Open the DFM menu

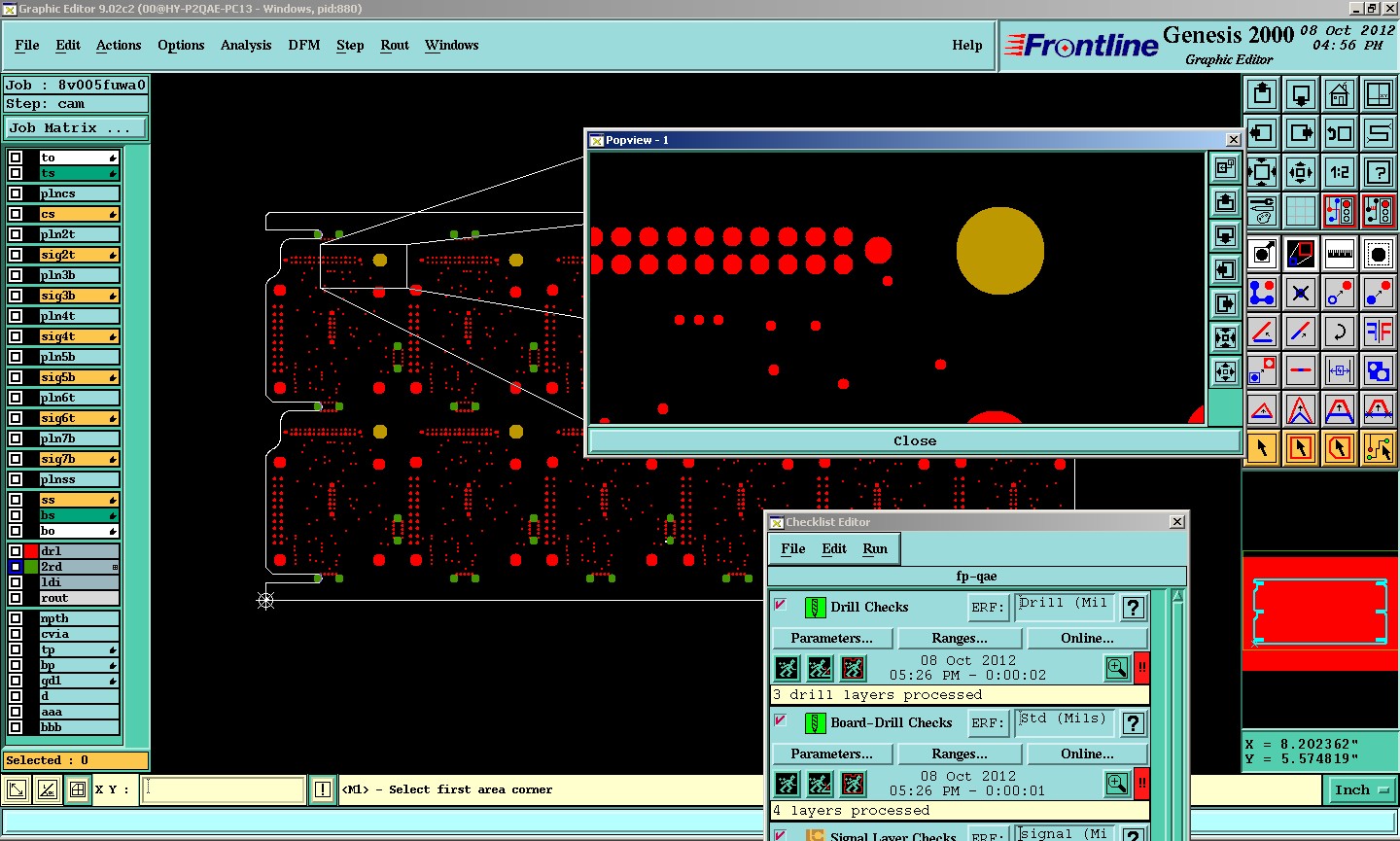tap(304, 45)
